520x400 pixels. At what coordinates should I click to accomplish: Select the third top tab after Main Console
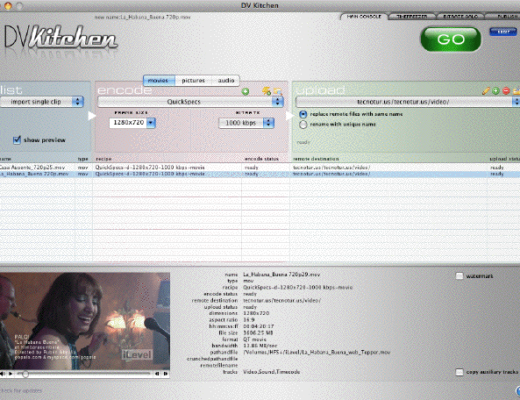click(x=460, y=16)
